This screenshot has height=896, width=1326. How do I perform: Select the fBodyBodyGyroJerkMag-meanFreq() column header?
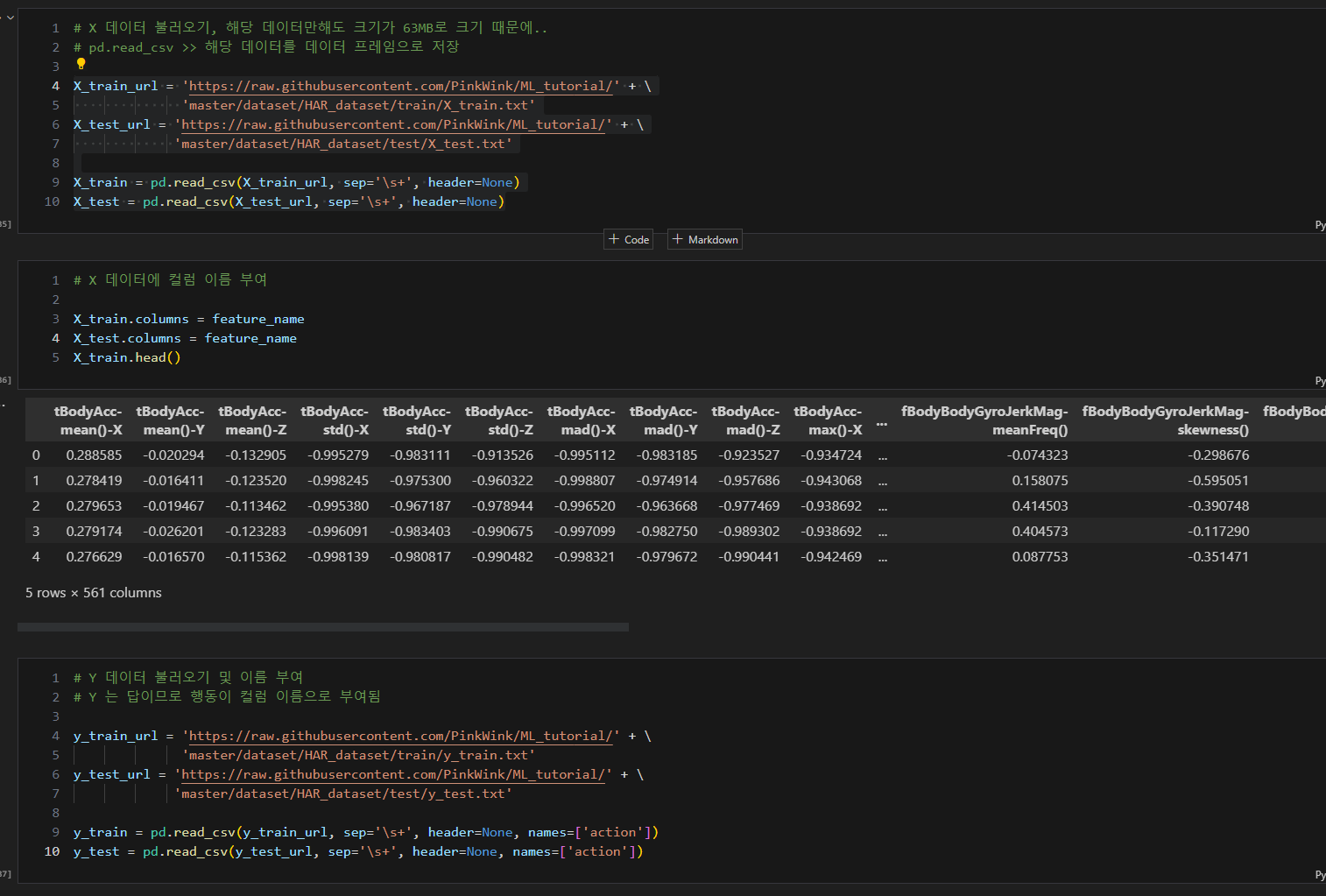[x=984, y=420]
